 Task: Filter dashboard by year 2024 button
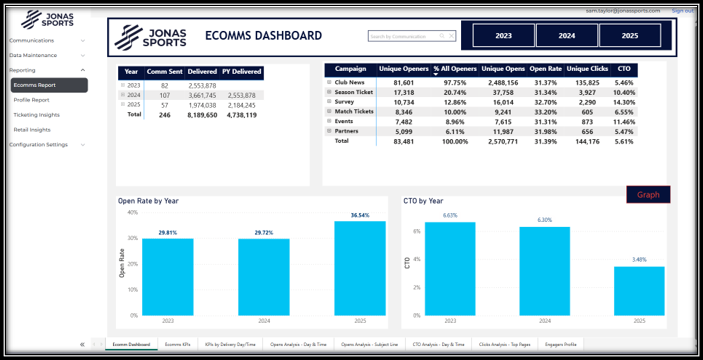(x=567, y=36)
